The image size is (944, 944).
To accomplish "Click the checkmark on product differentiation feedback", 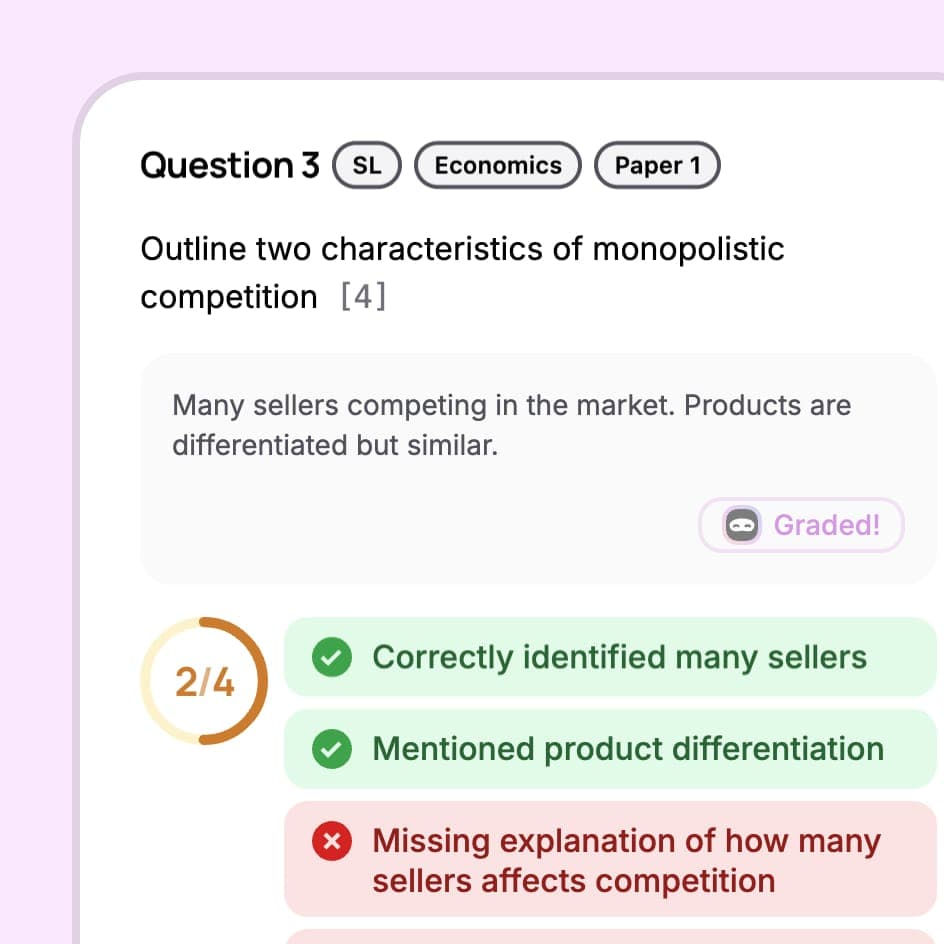I will [331, 748].
